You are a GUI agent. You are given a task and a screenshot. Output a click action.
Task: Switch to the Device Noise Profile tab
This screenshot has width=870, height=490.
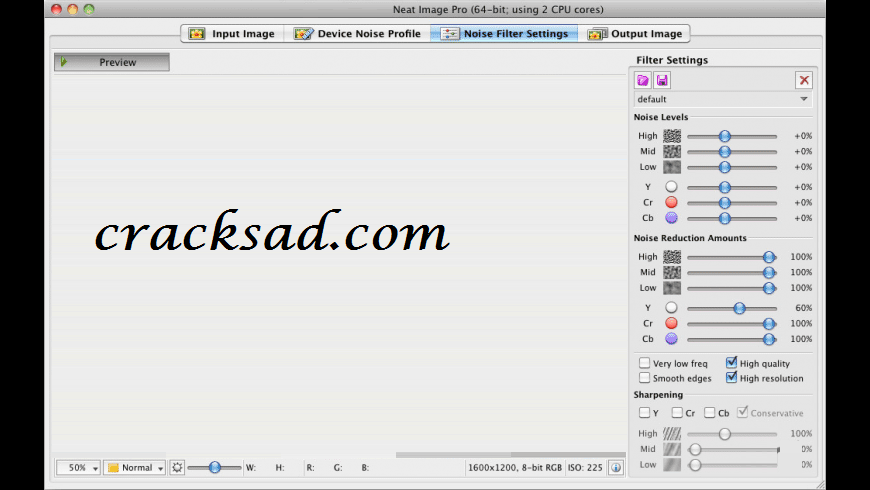coord(357,34)
